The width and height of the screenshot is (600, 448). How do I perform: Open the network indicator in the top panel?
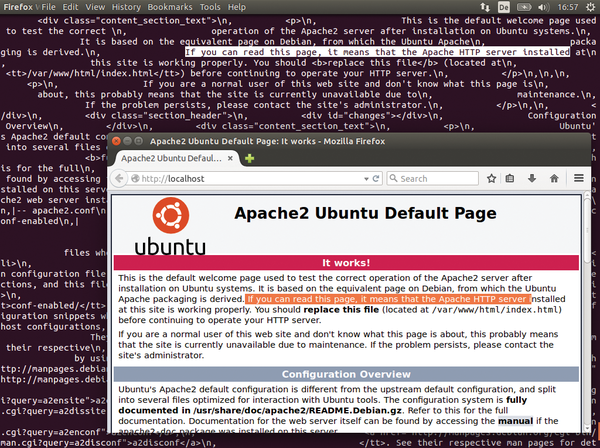coord(485,7)
